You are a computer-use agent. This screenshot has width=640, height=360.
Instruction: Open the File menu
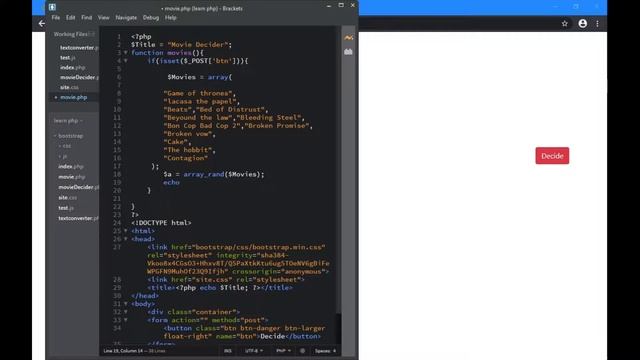pyautogui.click(x=56, y=18)
